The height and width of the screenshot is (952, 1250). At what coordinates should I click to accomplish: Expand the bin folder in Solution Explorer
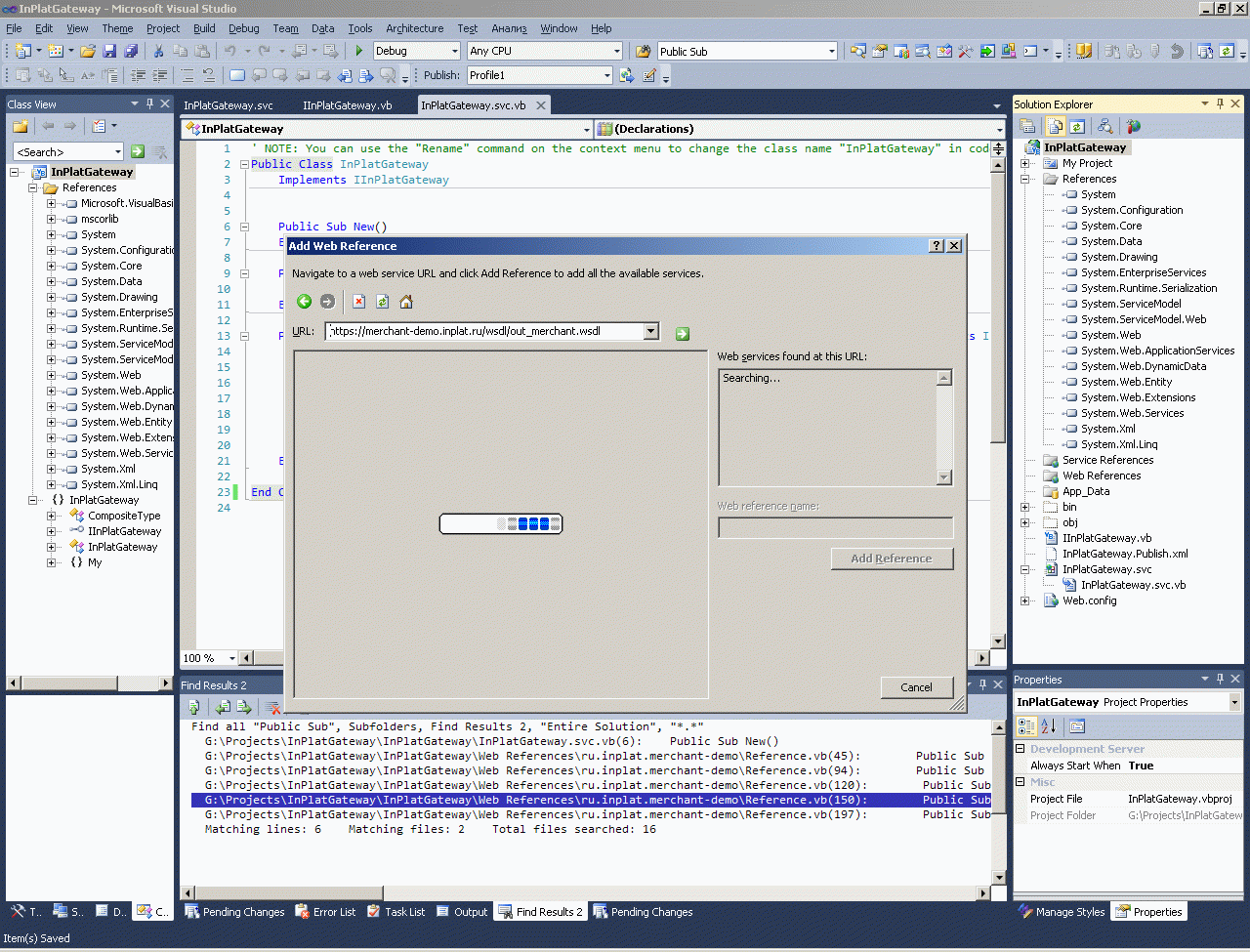point(1024,507)
